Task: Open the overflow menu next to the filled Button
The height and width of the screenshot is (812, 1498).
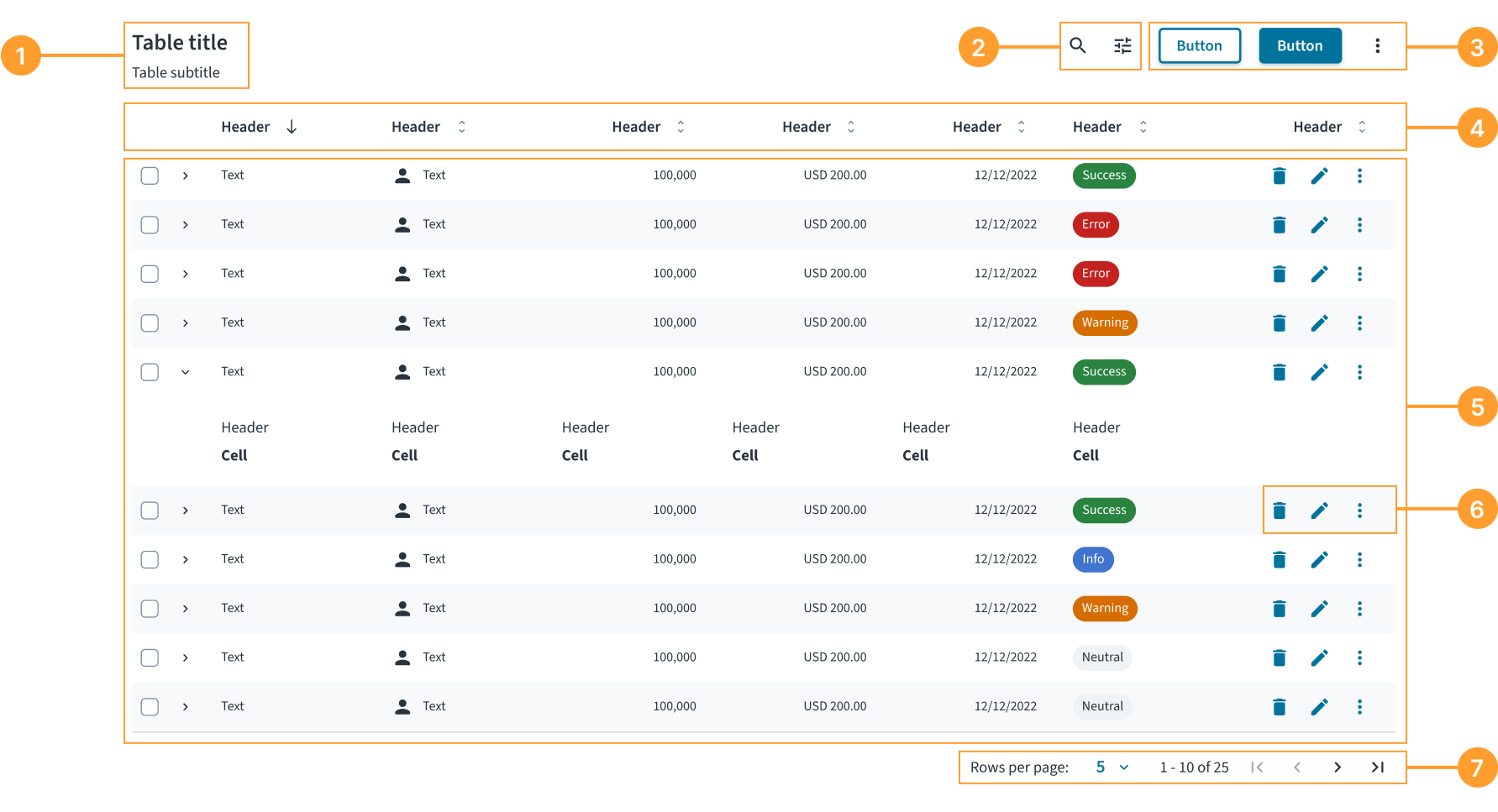Action: [x=1377, y=45]
